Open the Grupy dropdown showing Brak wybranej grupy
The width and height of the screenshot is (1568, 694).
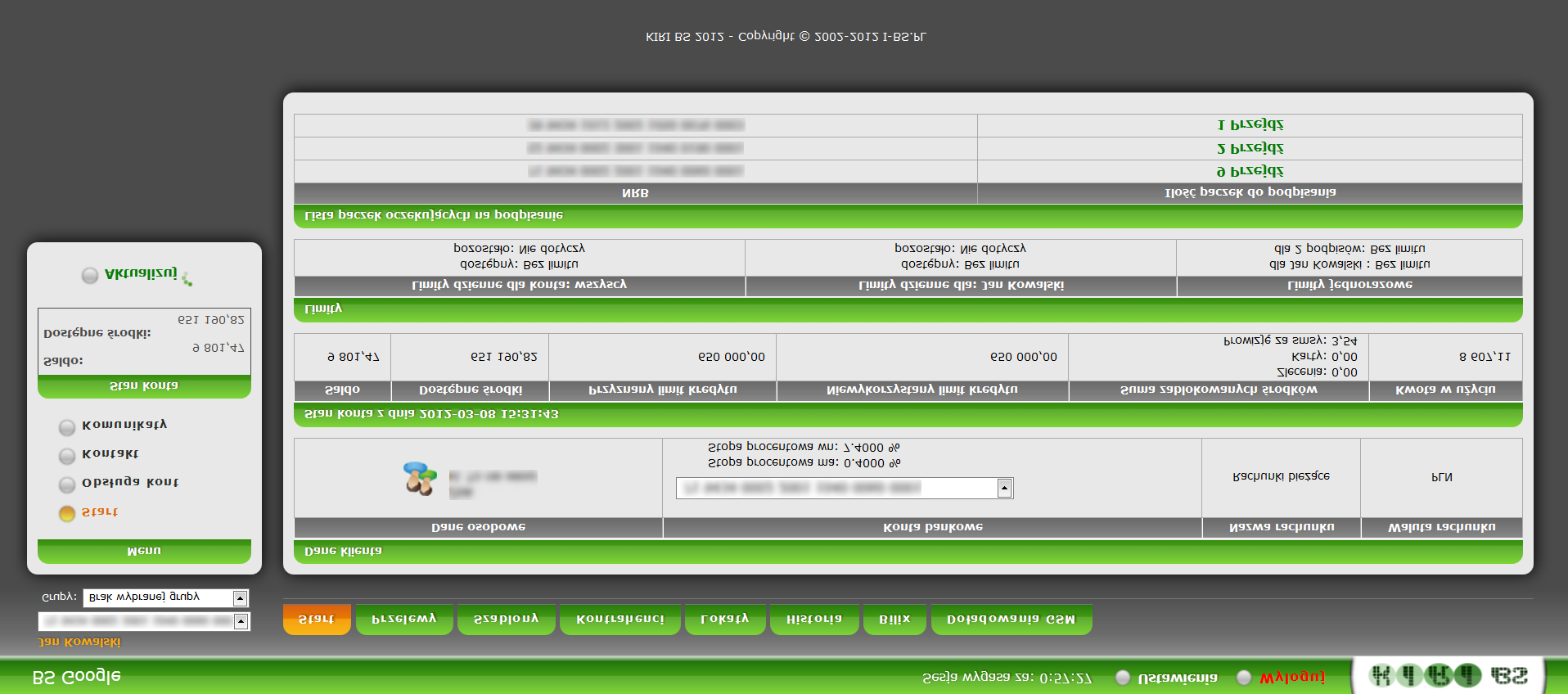point(166,598)
